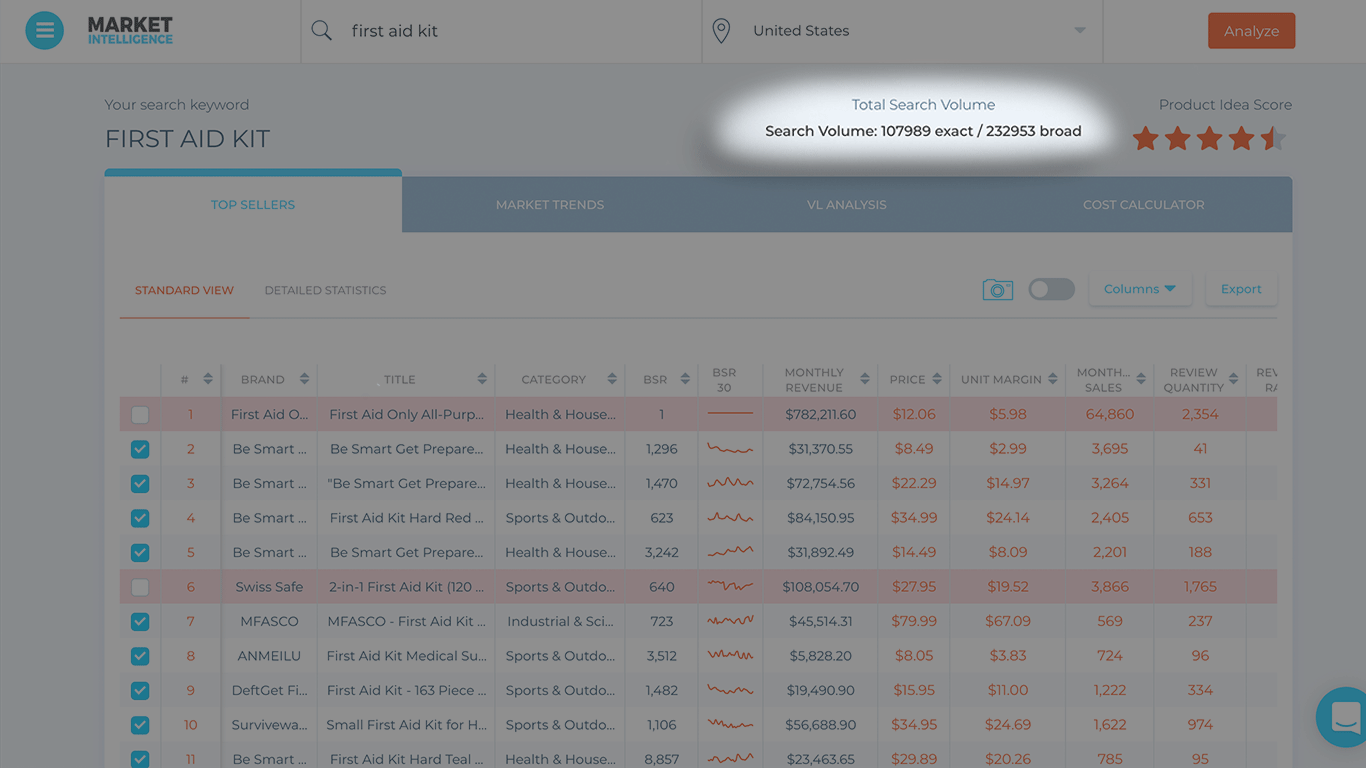Click the Swiss Safe brand cell
The image size is (1366, 768).
click(269, 587)
